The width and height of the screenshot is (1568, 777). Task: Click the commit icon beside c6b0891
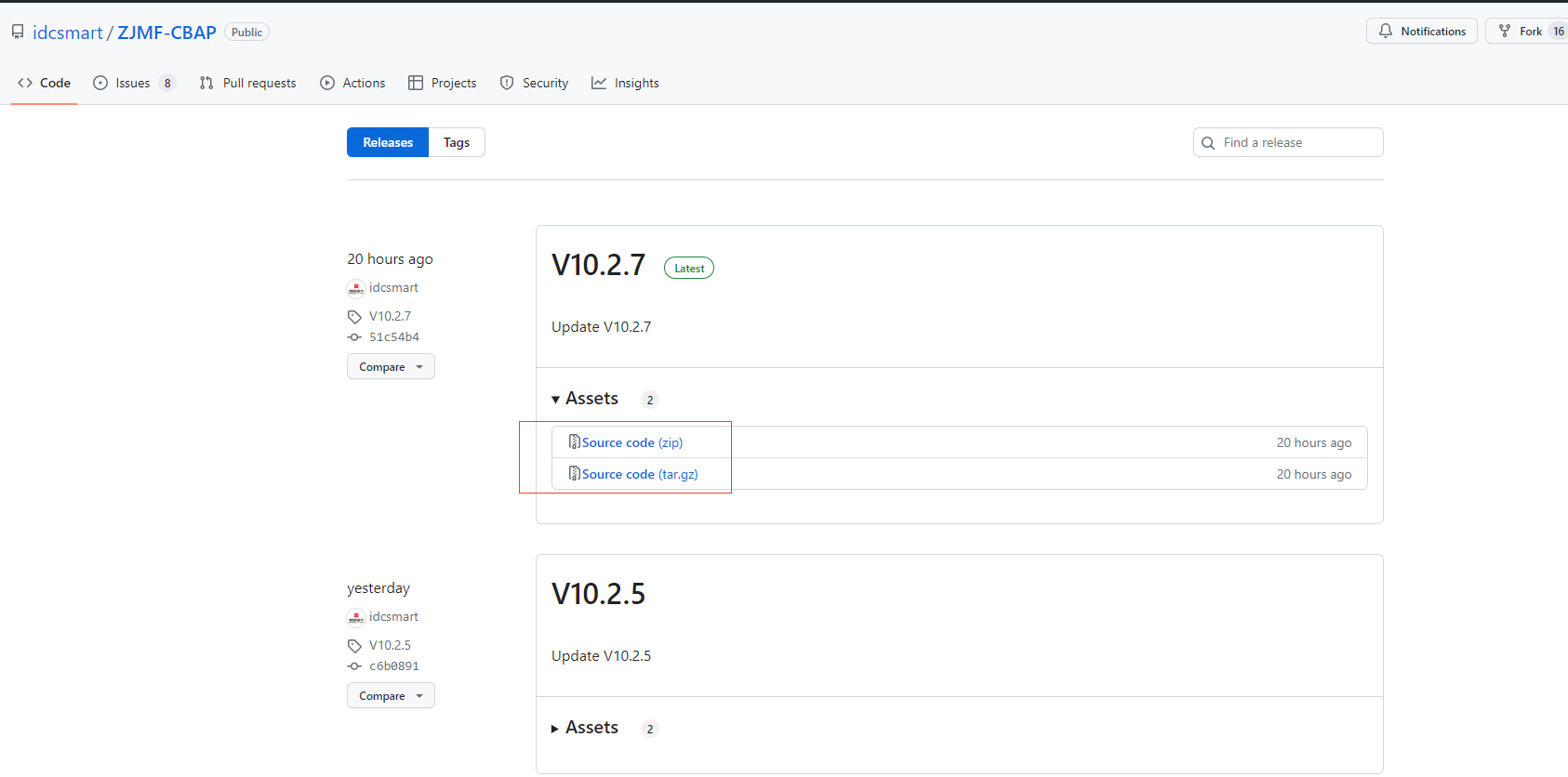coord(354,666)
